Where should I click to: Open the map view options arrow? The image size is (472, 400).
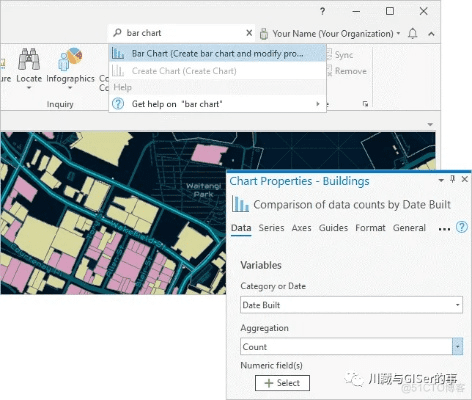(x=430, y=124)
